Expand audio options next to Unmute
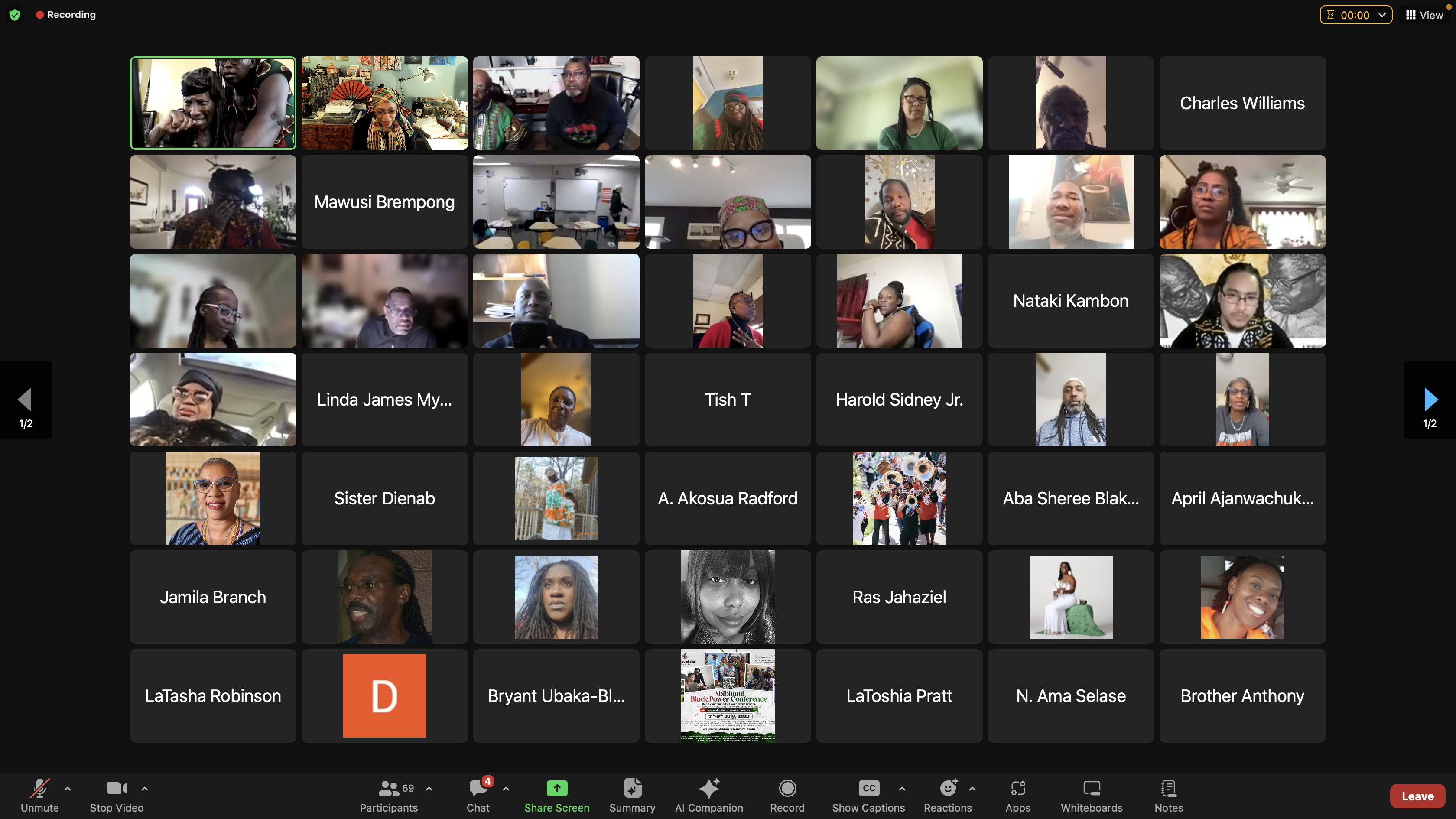The image size is (1456, 819). tap(68, 789)
